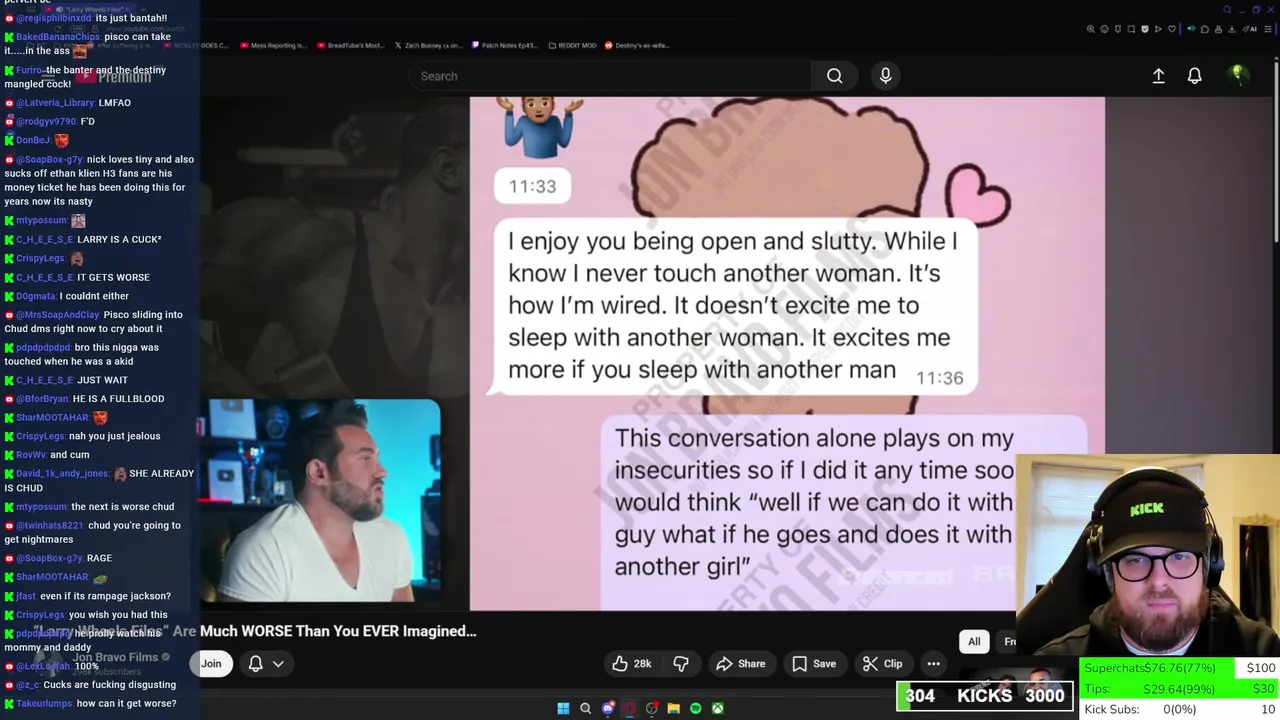Click chat username '@Latveria_Library'
This screenshot has height=720, width=1280.
pos(55,103)
